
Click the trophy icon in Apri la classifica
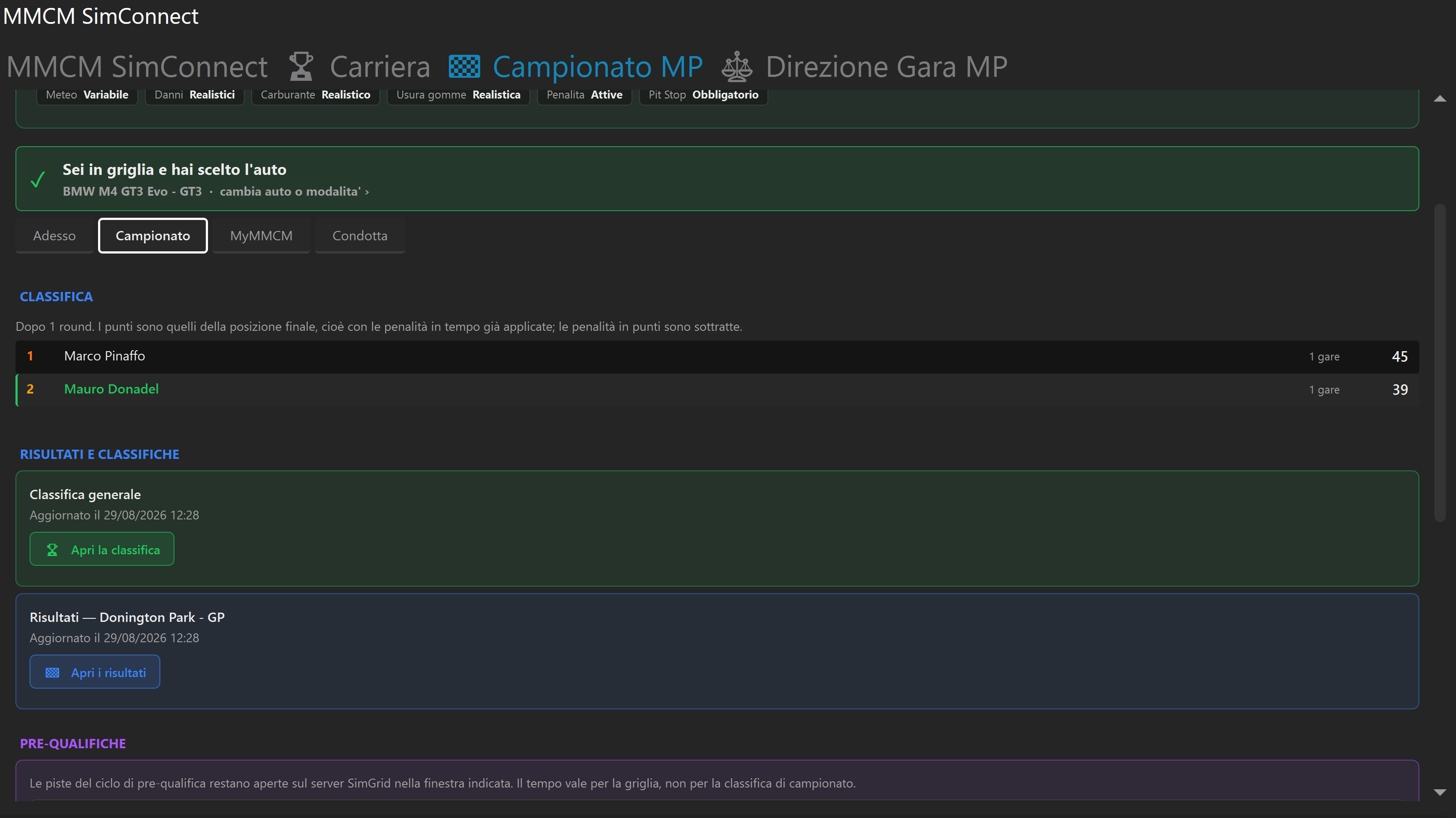coord(52,550)
